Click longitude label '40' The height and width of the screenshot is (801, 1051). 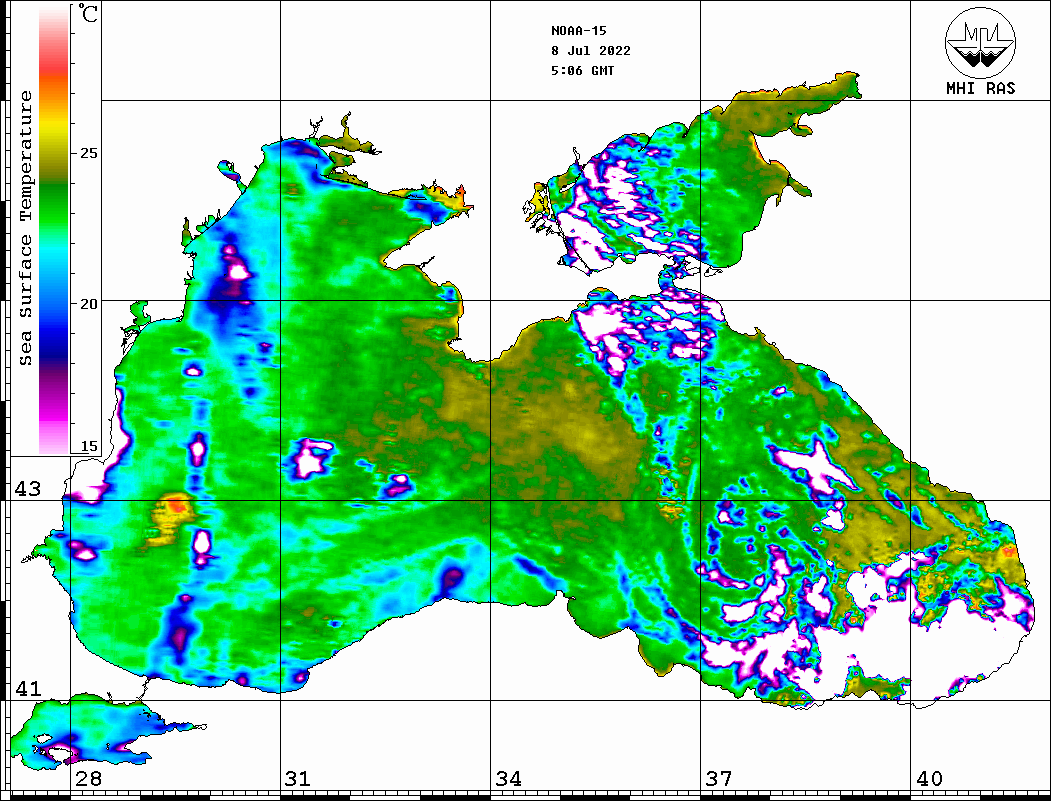(929, 779)
